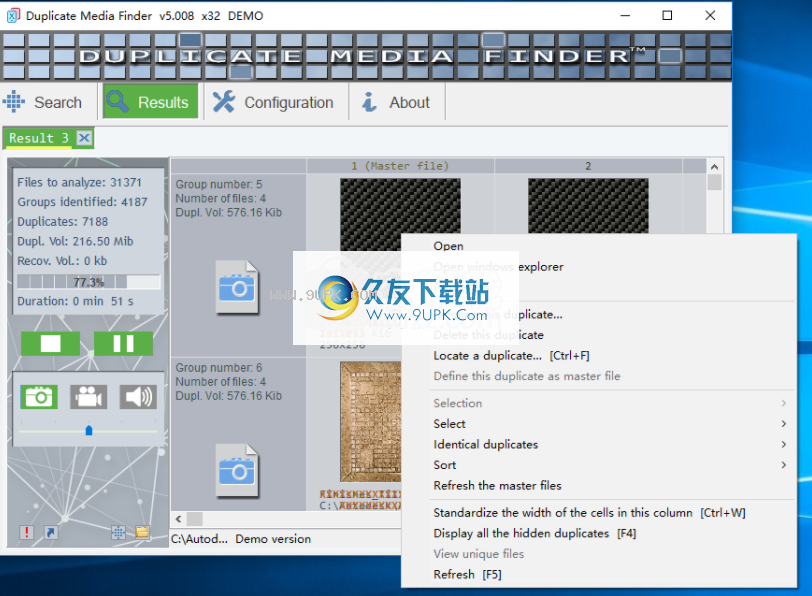812x596 pixels.
Task: Click 'Duration: 0 min 51 s' text
Action: pos(76,301)
